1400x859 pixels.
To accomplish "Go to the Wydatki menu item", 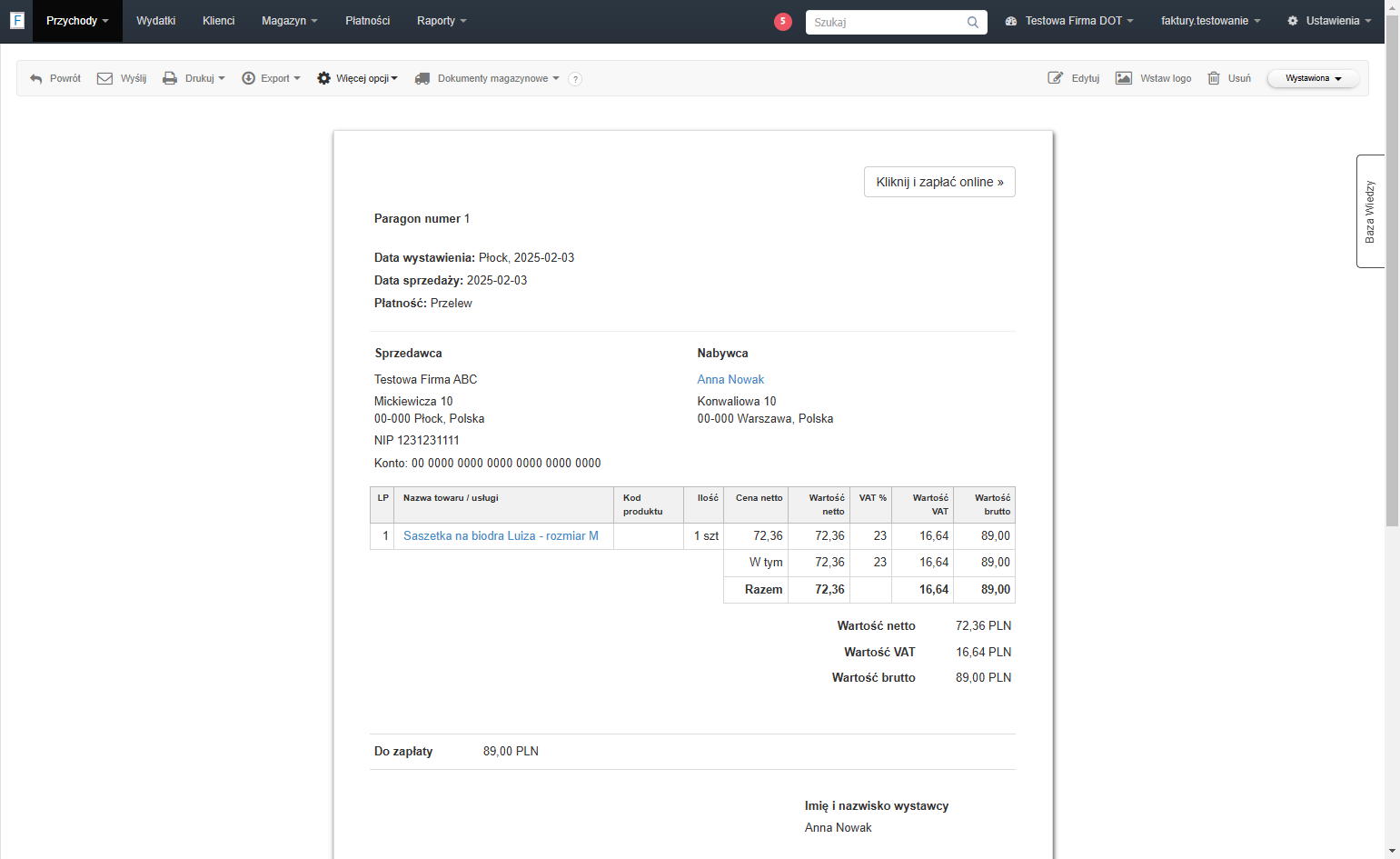I will coord(156,21).
